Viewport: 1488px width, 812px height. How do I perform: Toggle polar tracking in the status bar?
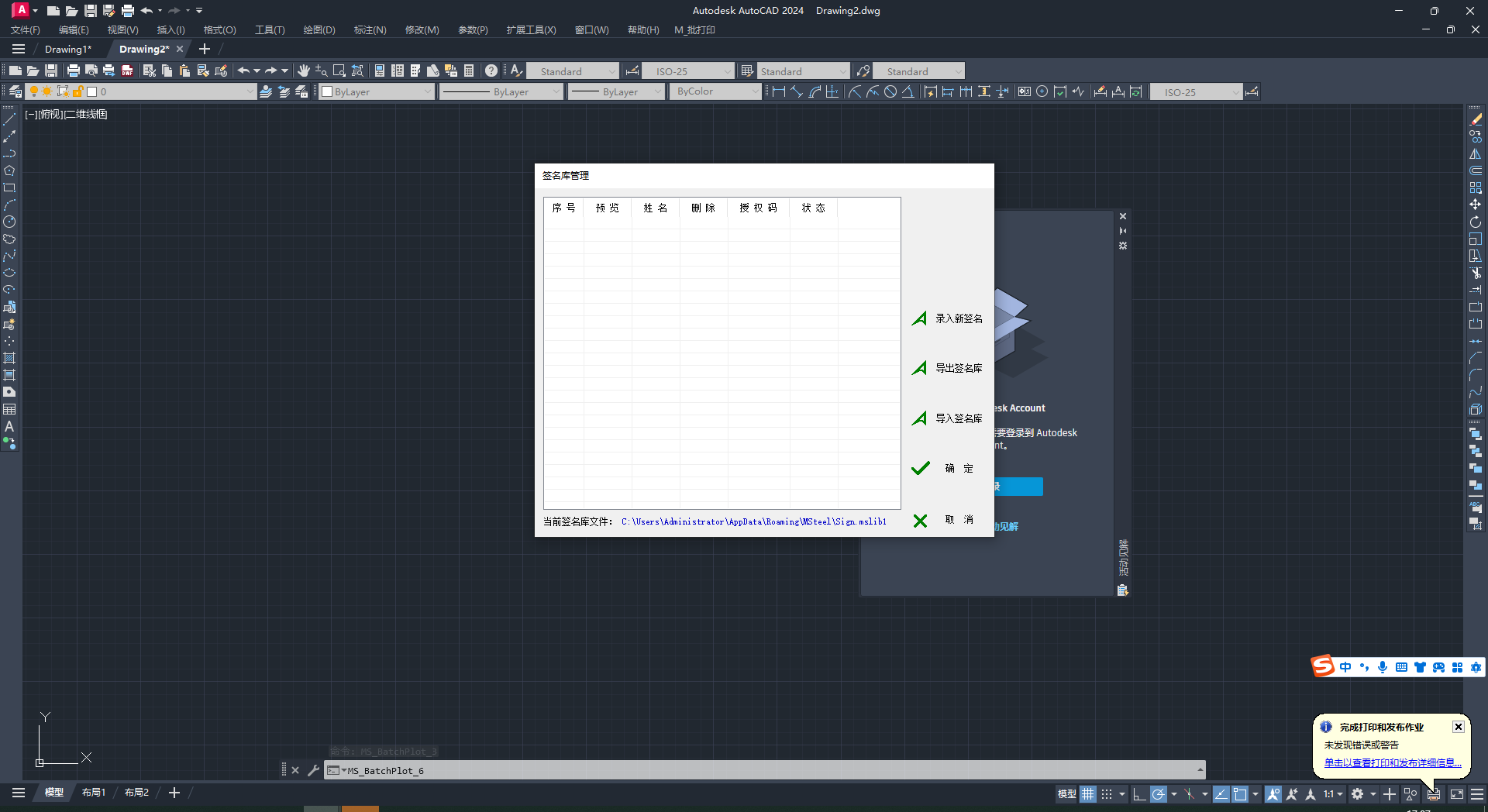point(1158,793)
